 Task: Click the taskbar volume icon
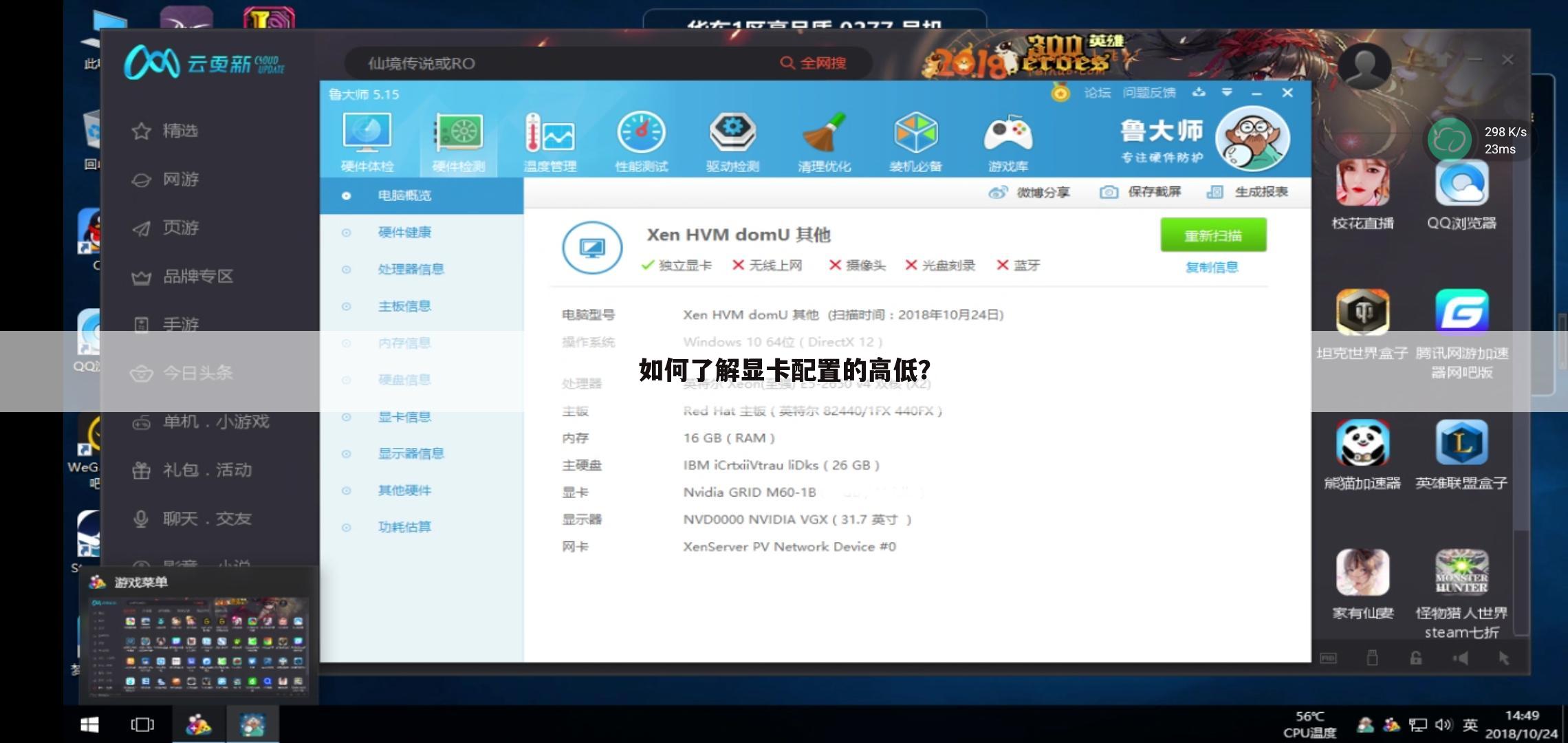coord(1443,724)
